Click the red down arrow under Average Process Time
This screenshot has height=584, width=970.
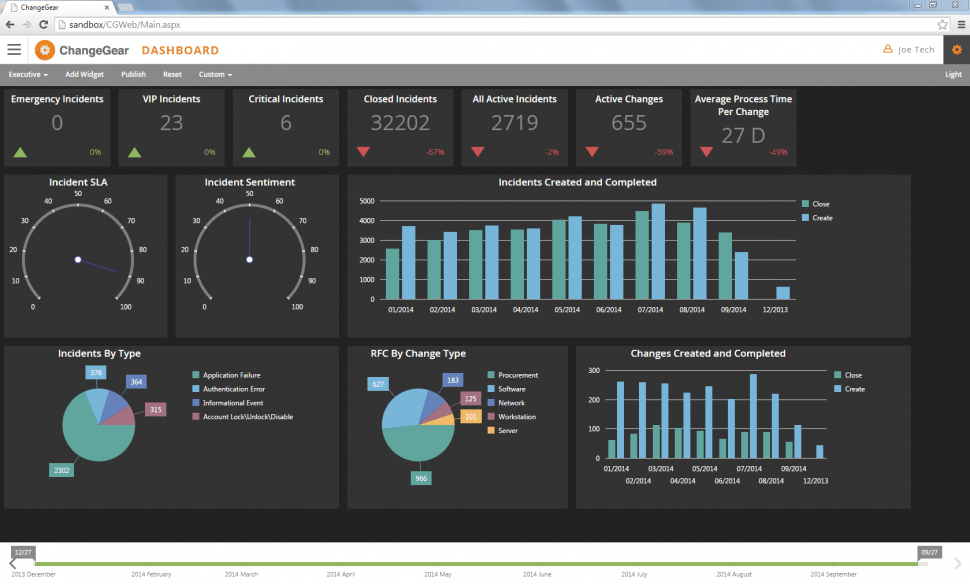(706, 152)
